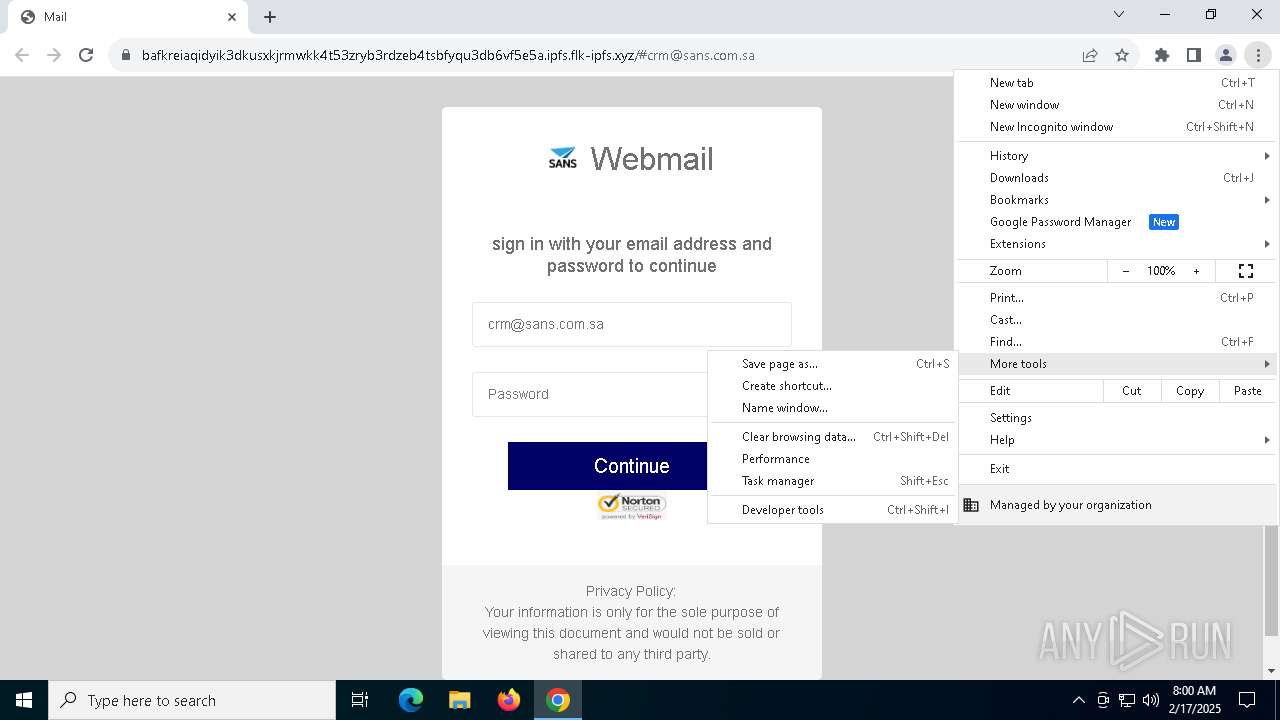Focus the Password input field
This screenshot has height=720, width=1280.
[x=590, y=394]
